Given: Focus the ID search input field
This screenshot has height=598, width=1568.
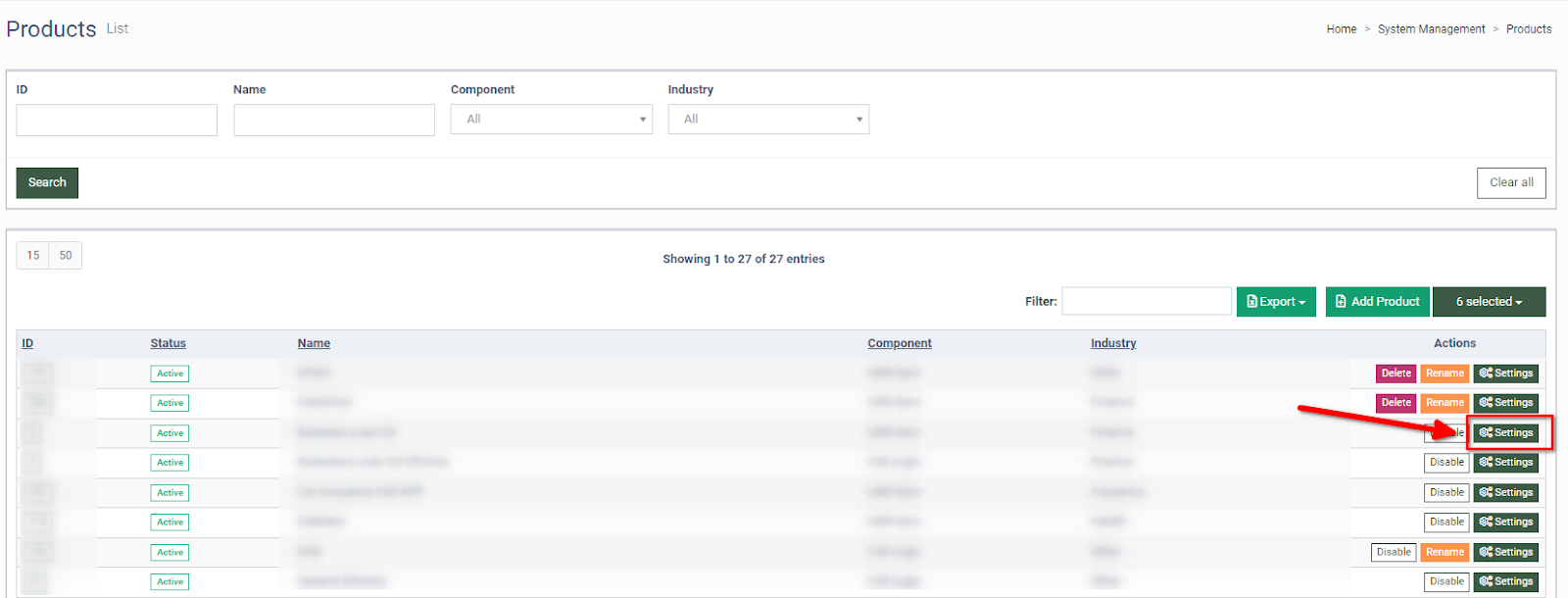Looking at the screenshot, I should pyautogui.click(x=117, y=121).
